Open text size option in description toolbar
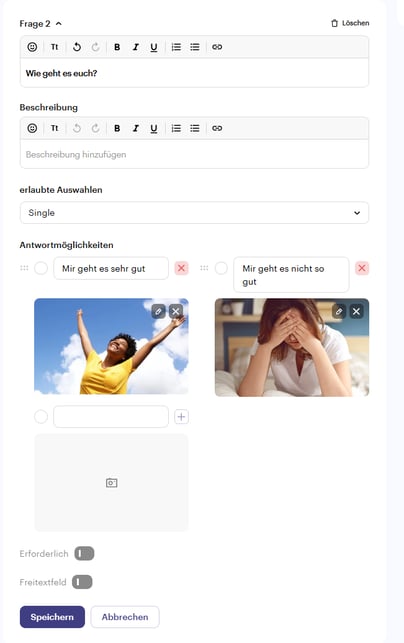 (54, 128)
